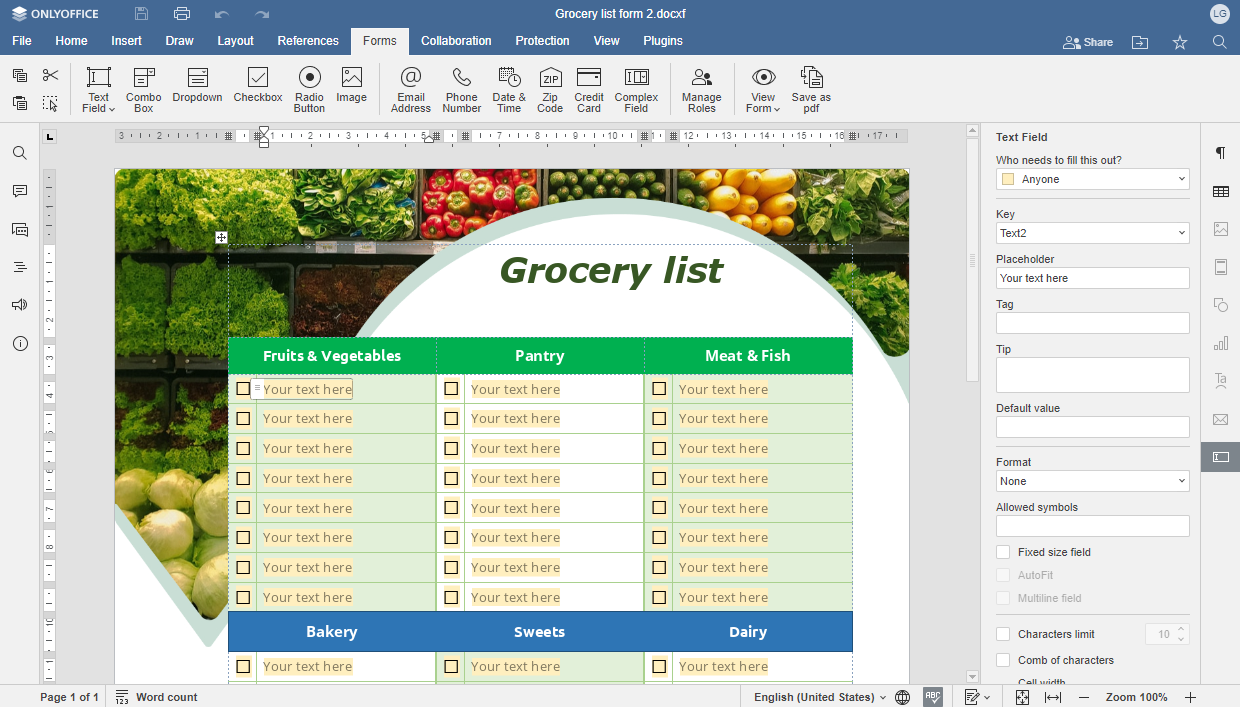Viewport: 1240px width, 707px height.
Task: Insert a Zip Code field
Action: 550,86
